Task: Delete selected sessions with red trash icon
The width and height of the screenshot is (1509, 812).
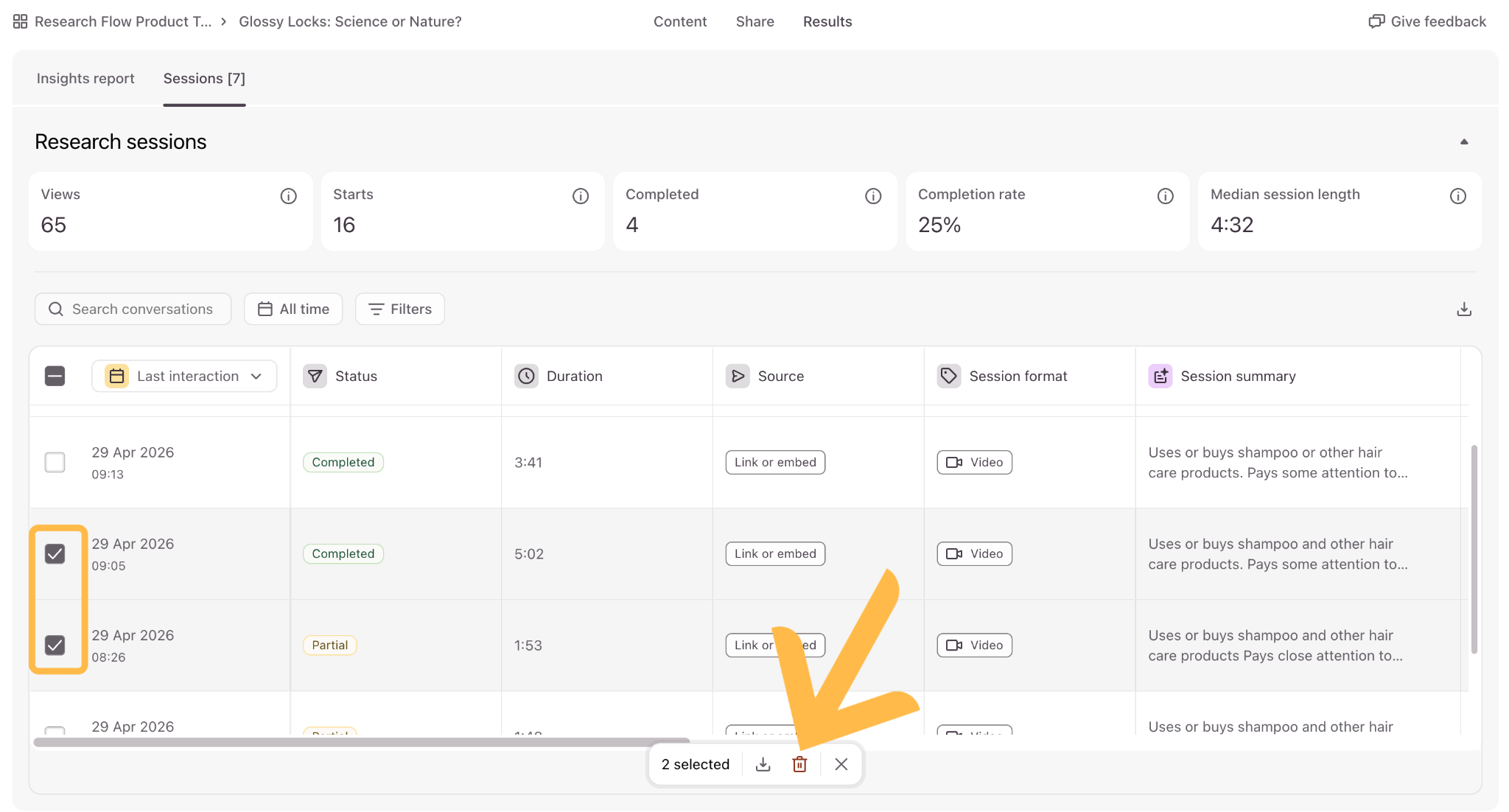Action: [799, 764]
